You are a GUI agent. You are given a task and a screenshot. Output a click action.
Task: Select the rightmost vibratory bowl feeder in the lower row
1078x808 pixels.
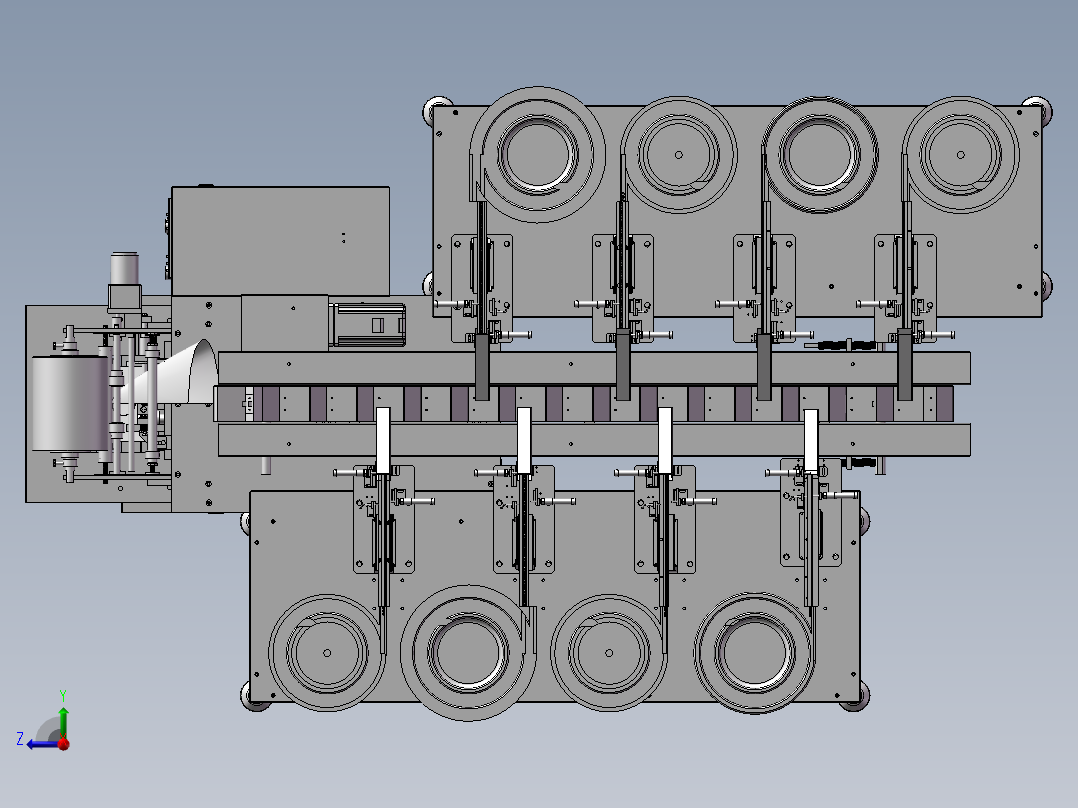point(754,653)
